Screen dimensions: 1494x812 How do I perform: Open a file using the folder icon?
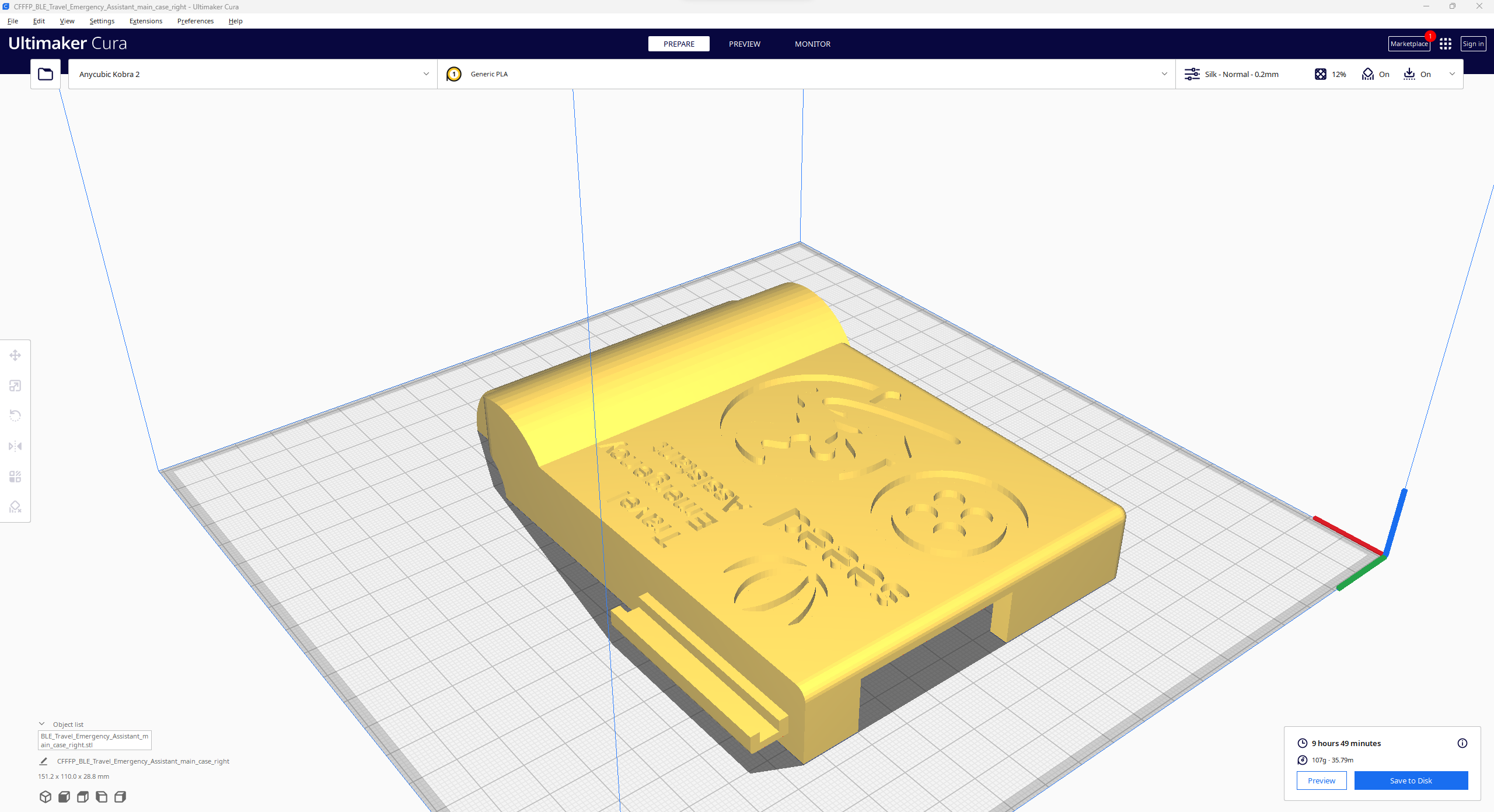(46, 73)
